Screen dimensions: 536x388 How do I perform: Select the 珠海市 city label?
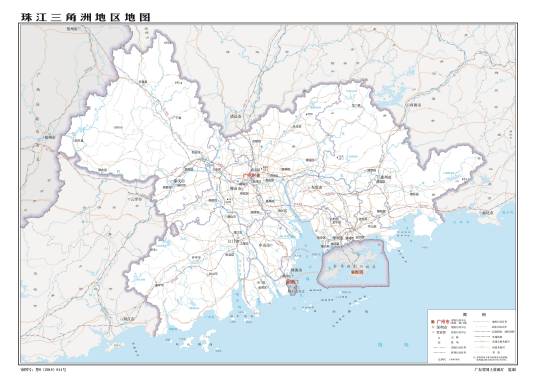pos(297,270)
